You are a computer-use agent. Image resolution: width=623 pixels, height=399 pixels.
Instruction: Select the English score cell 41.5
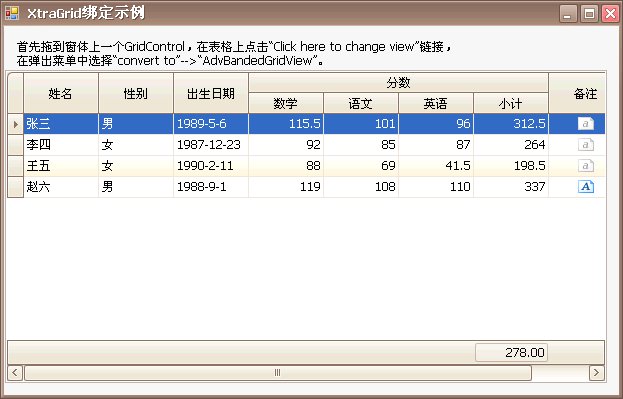(x=436, y=166)
